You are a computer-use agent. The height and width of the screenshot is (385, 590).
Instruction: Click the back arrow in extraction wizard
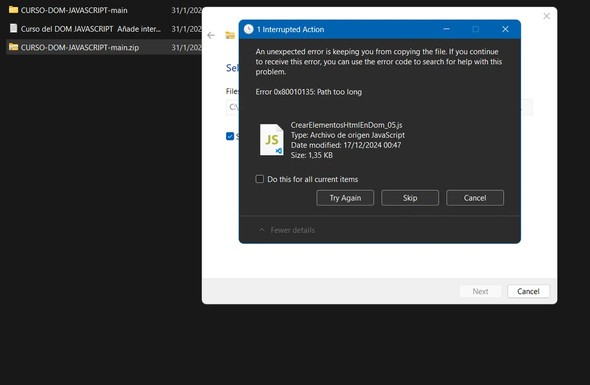coord(211,35)
